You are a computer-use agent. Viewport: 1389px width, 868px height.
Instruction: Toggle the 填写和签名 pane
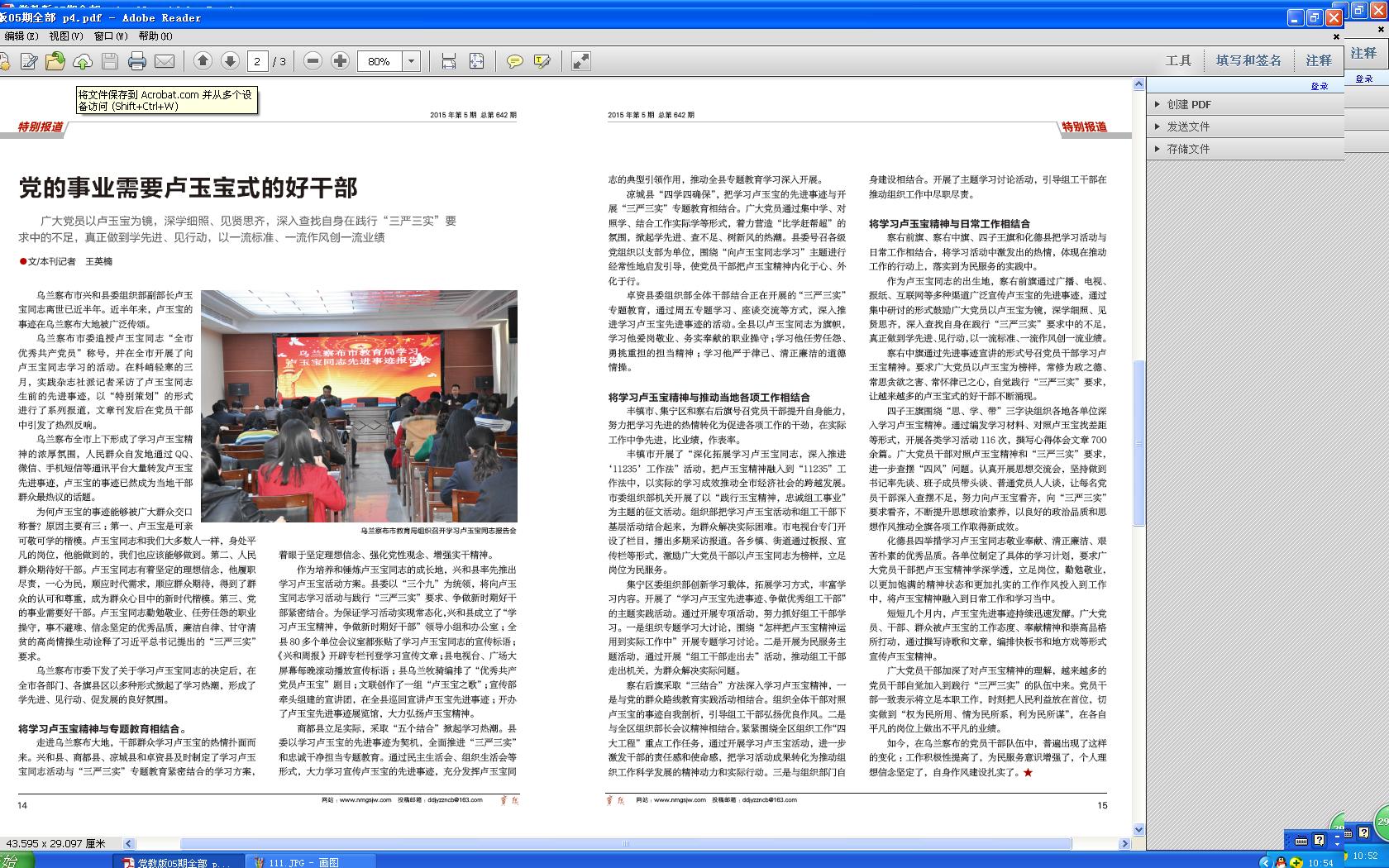point(1248,60)
